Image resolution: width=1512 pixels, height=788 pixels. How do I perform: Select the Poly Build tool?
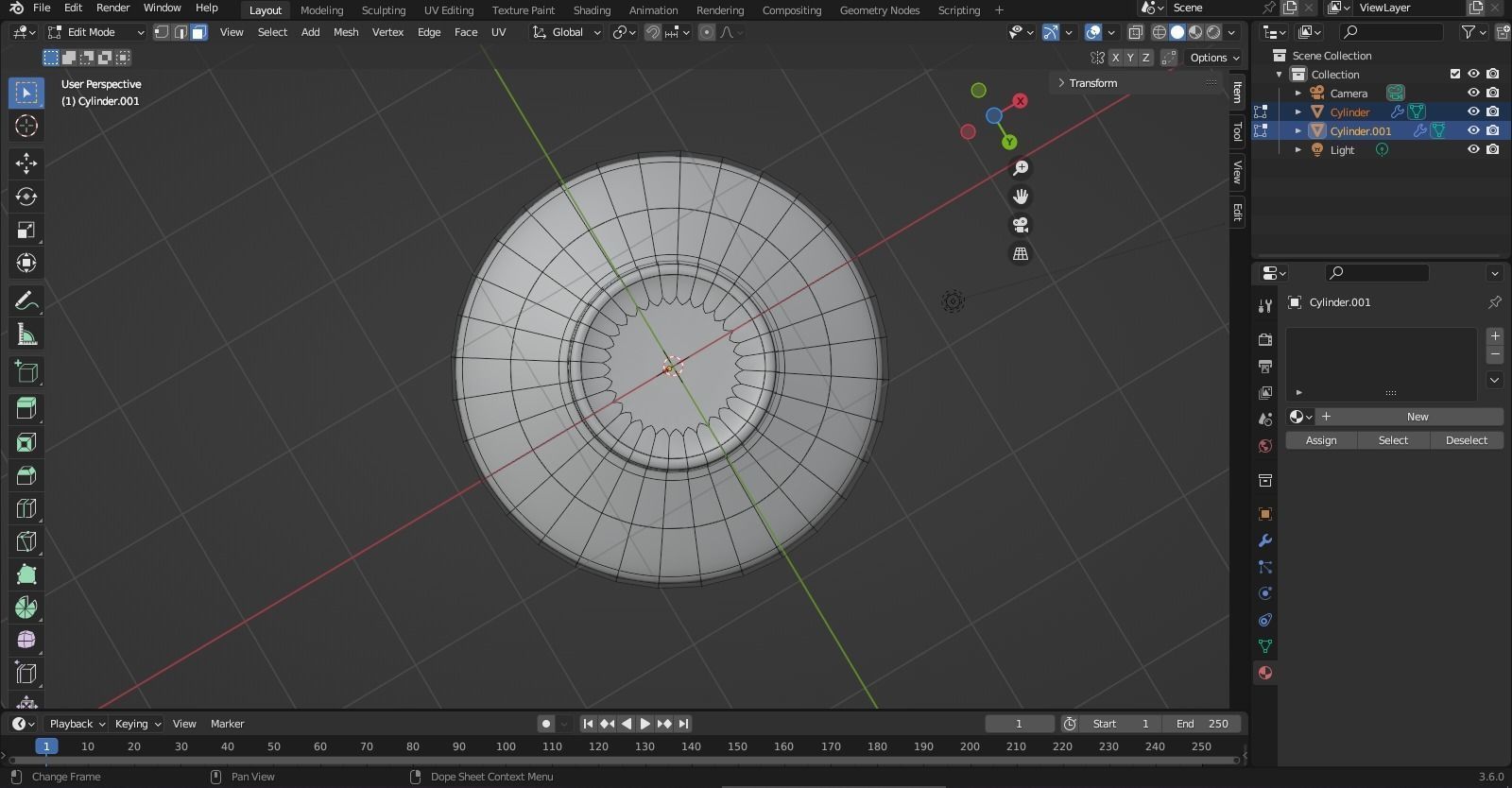pyautogui.click(x=26, y=574)
